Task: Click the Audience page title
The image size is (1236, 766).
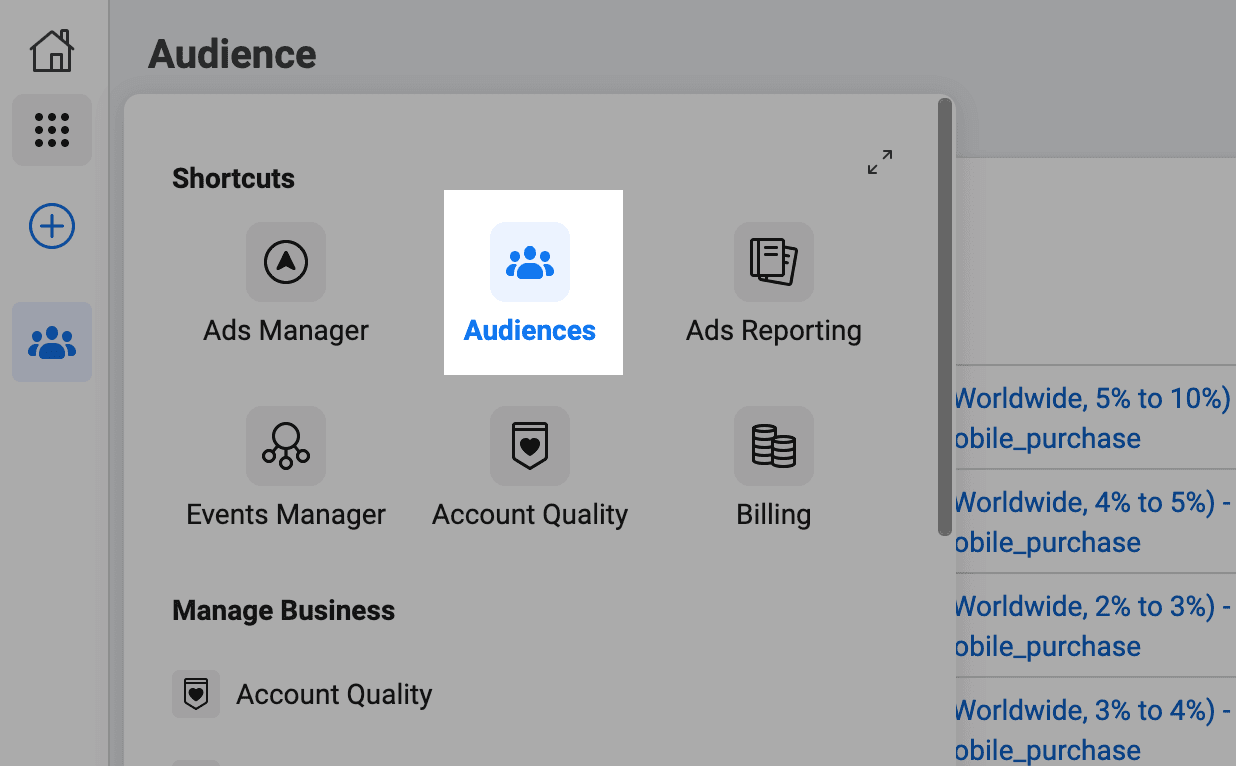Action: pyautogui.click(x=231, y=54)
